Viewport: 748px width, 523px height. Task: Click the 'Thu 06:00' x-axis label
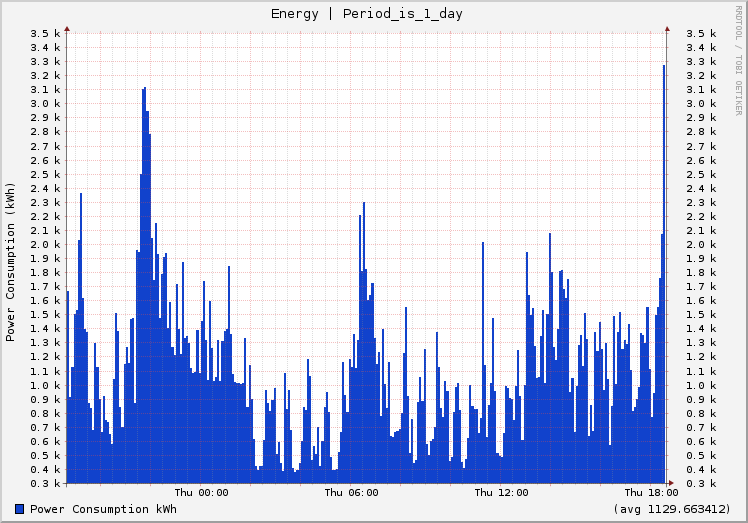(x=352, y=492)
